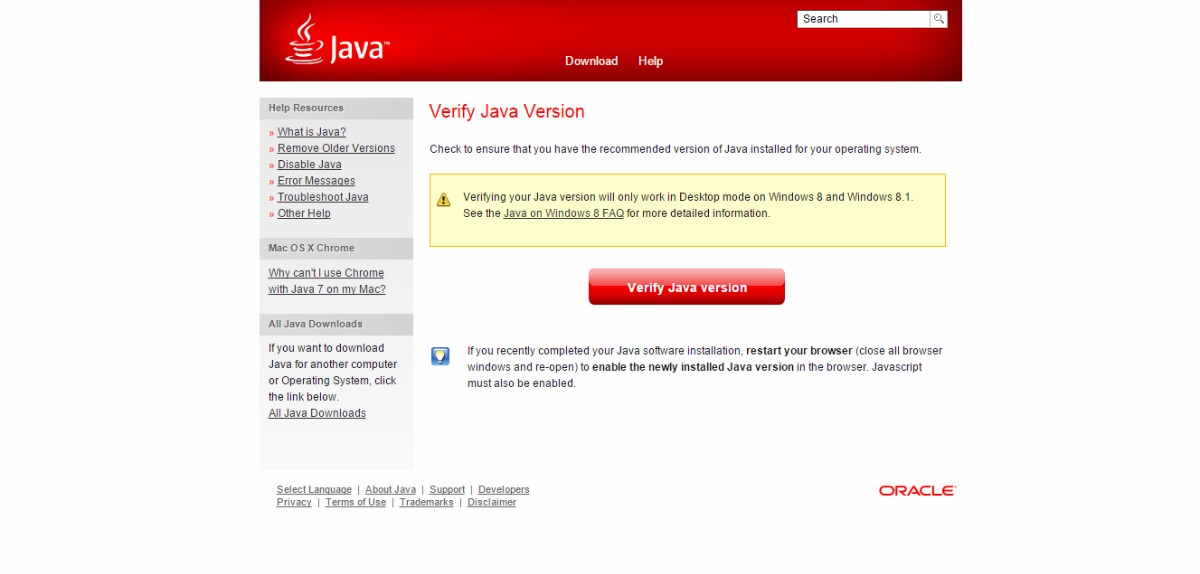This screenshot has width=1200, height=574.
Task: Open the Support footer link
Action: [447, 490]
